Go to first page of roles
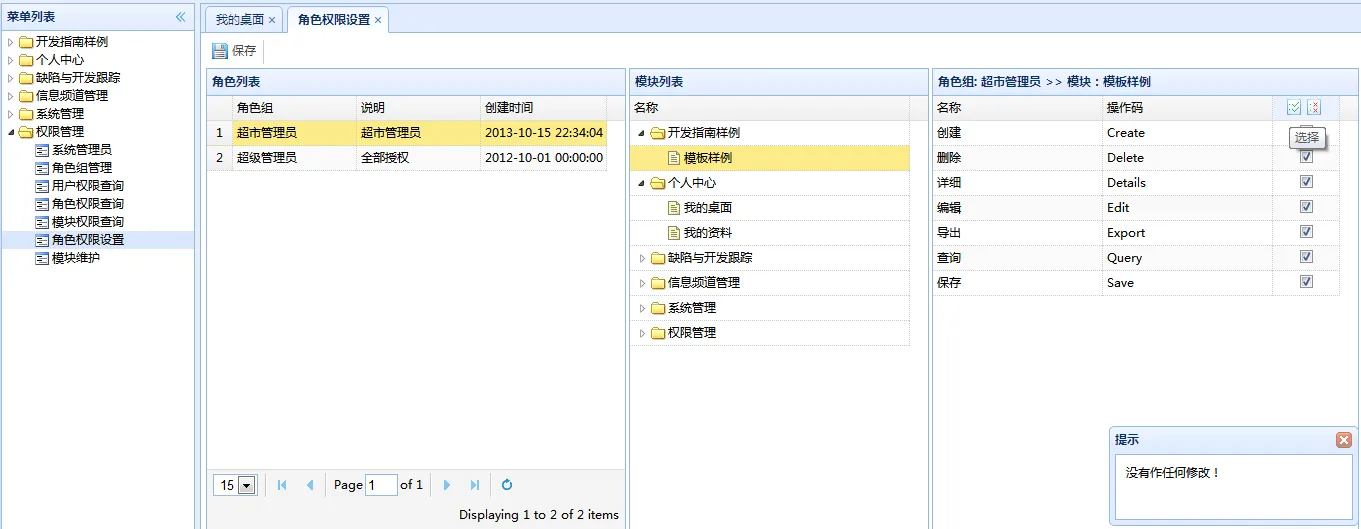The height and width of the screenshot is (529, 1361). [282, 485]
